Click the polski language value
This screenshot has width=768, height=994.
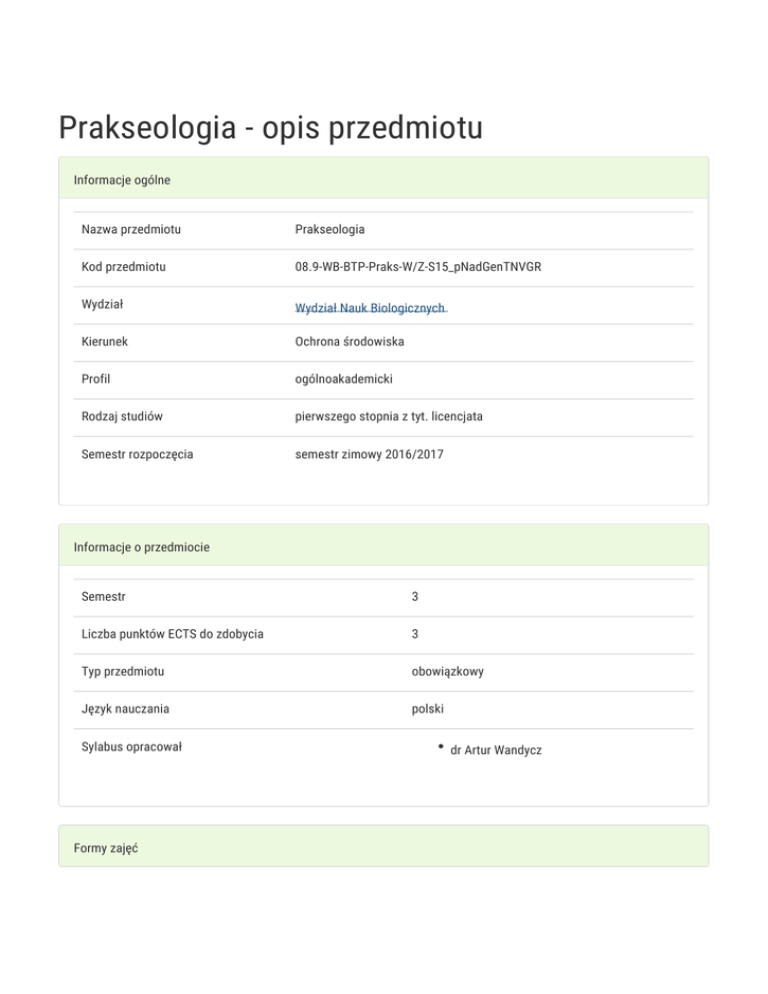428,709
